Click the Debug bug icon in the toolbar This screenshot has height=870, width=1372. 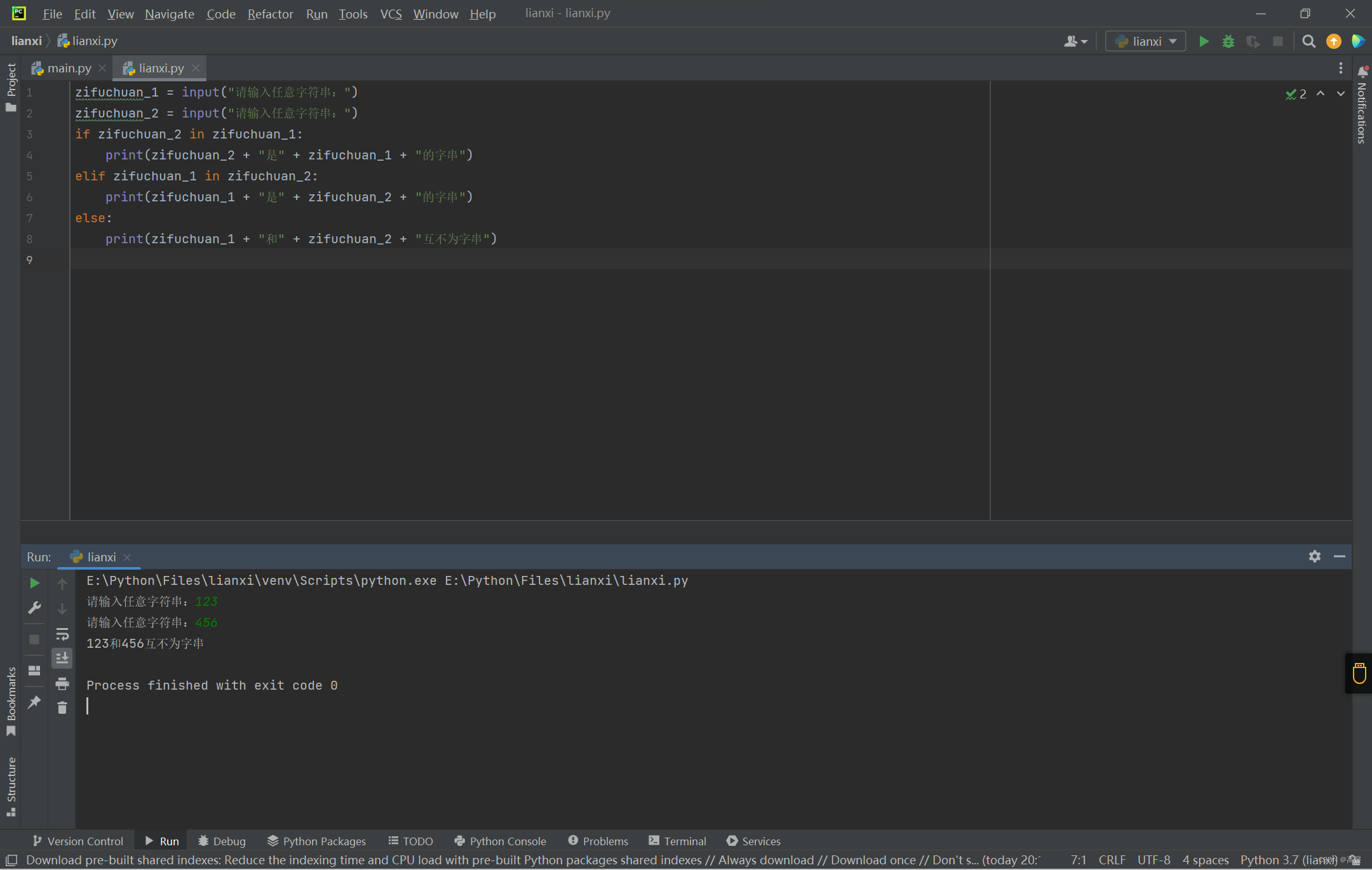point(1228,41)
